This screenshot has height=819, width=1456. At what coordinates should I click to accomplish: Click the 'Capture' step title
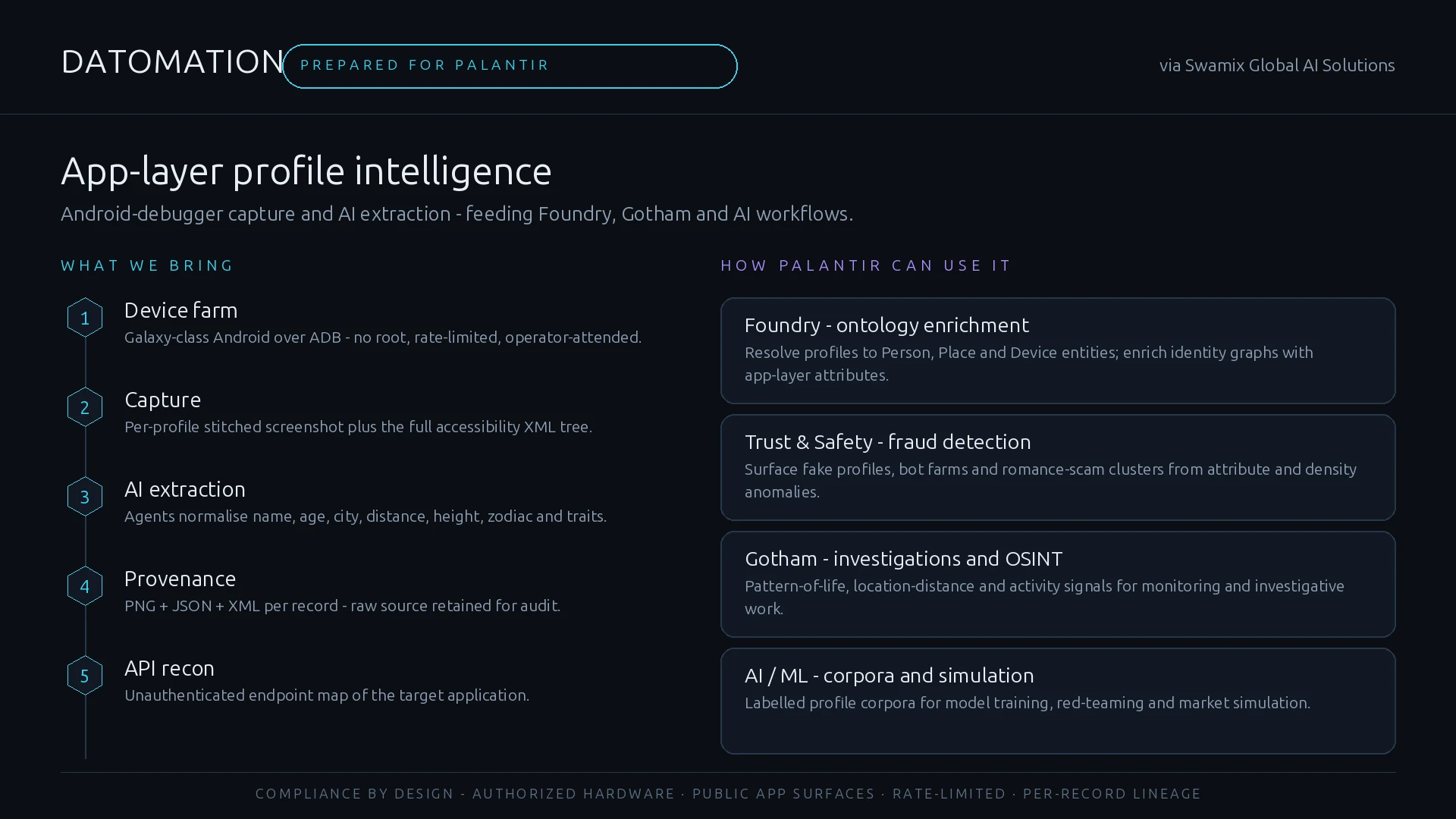click(162, 400)
